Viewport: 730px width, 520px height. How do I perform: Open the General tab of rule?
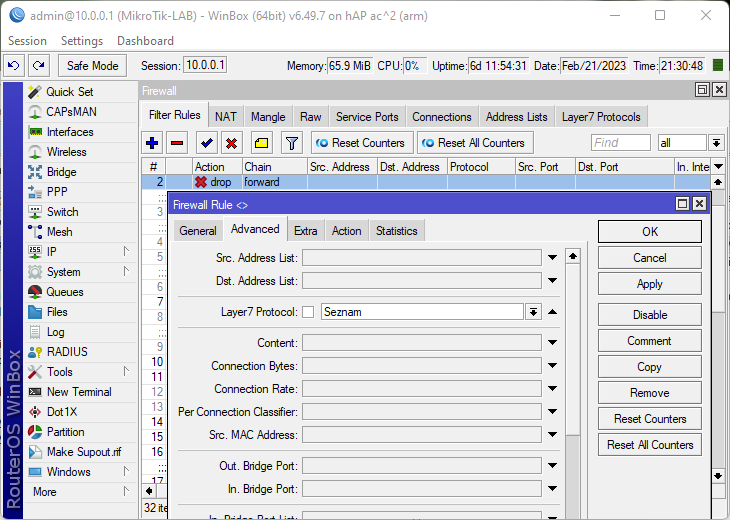198,231
